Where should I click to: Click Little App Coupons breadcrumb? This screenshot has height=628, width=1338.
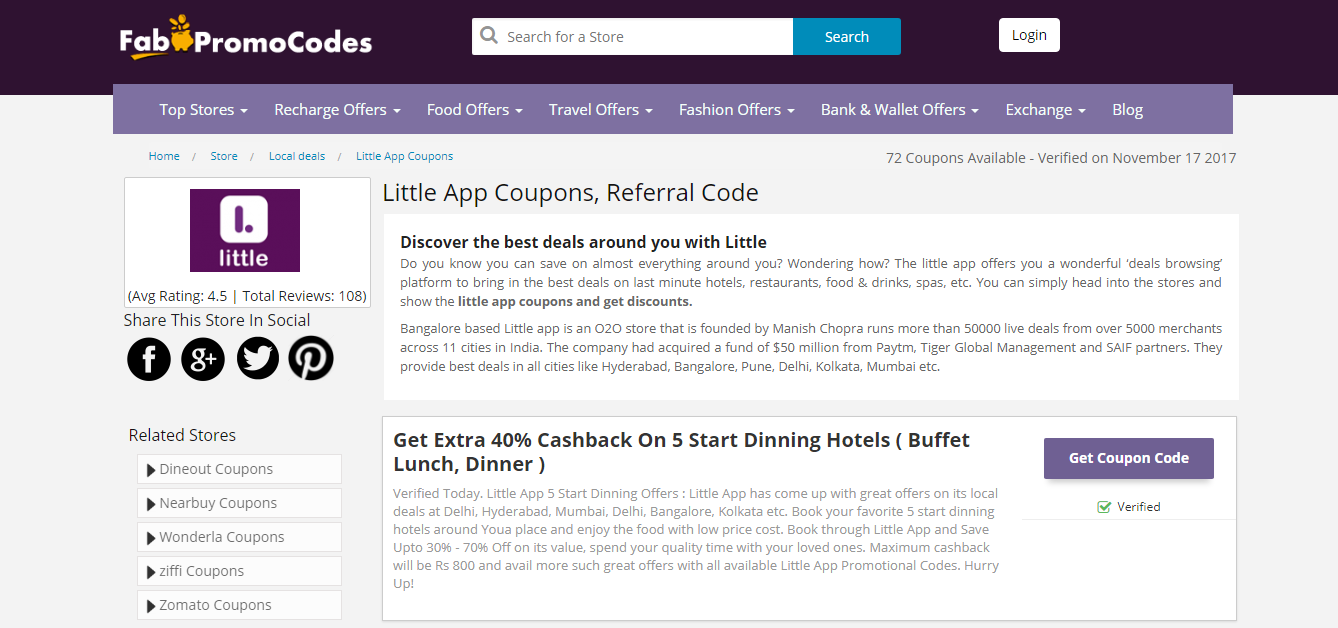click(404, 156)
